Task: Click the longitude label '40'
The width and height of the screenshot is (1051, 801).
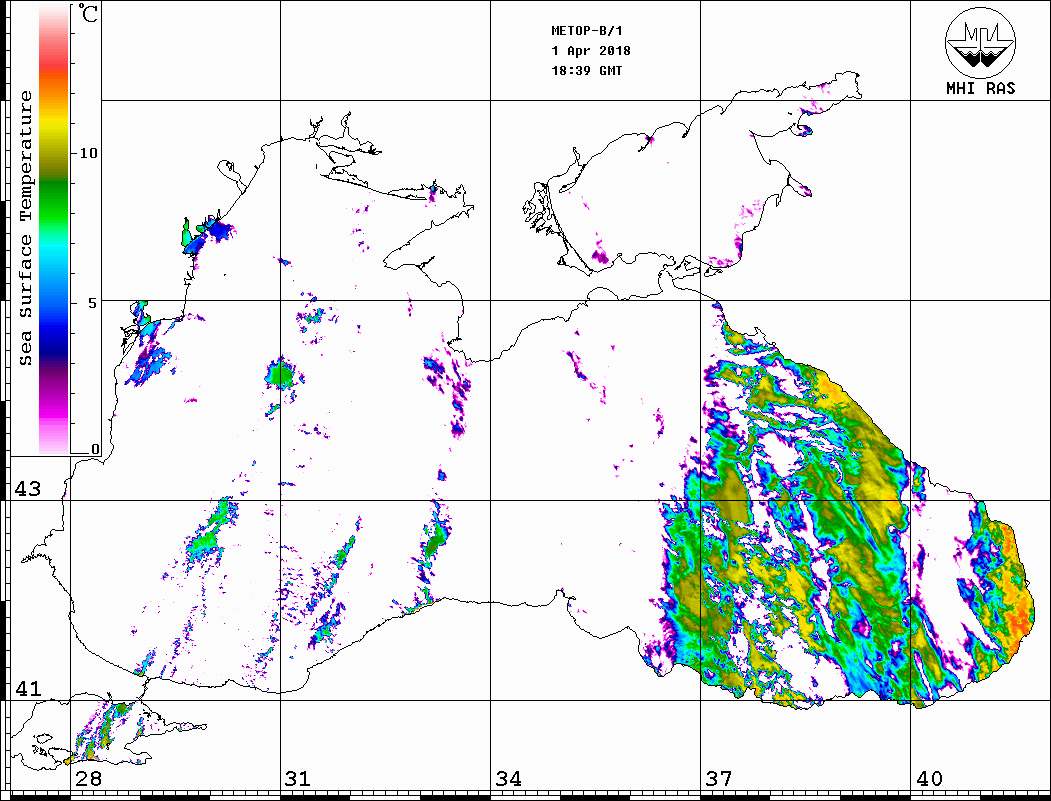Action: point(929,779)
